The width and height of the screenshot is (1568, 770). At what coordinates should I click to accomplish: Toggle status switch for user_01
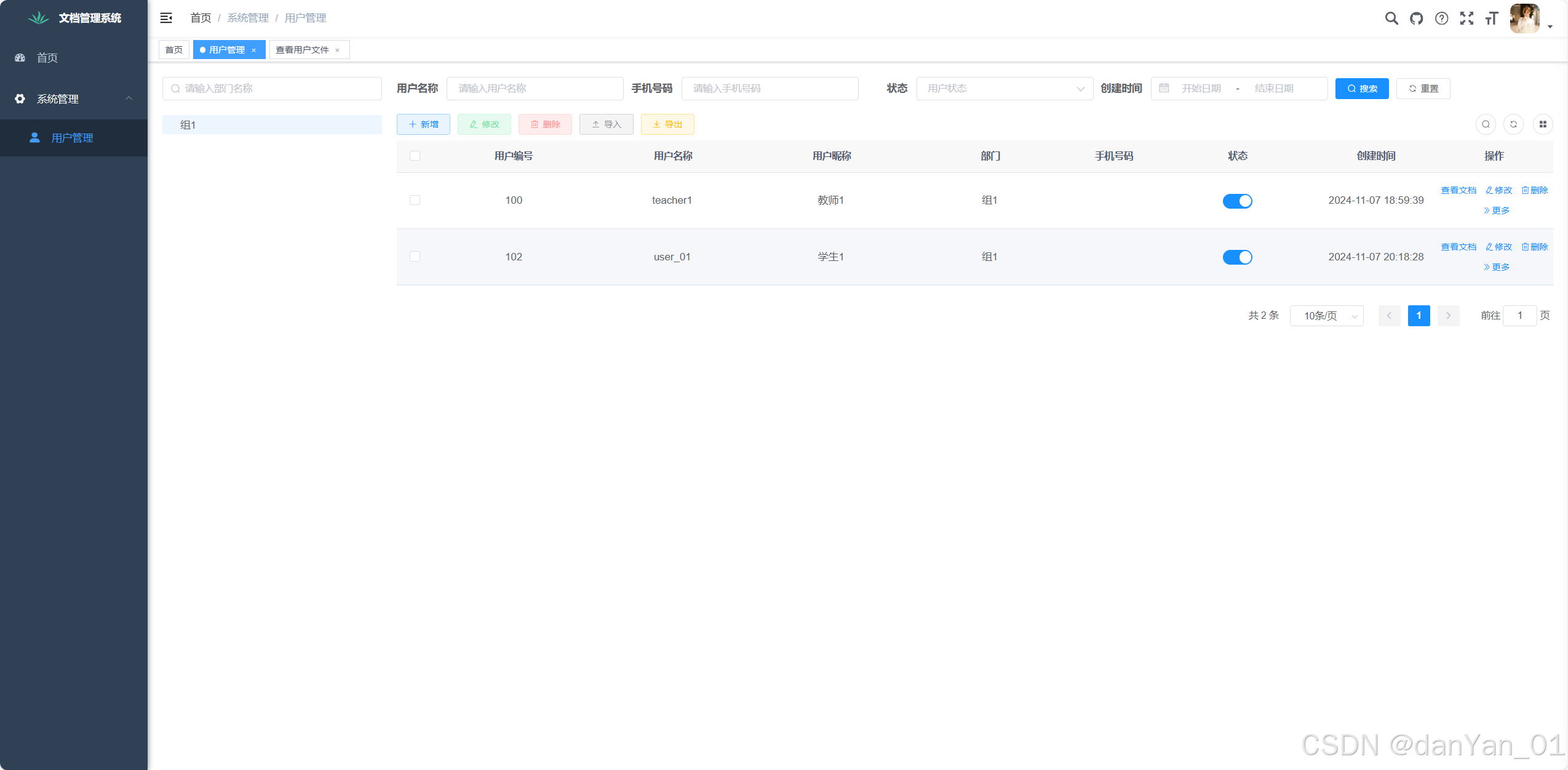pos(1237,257)
